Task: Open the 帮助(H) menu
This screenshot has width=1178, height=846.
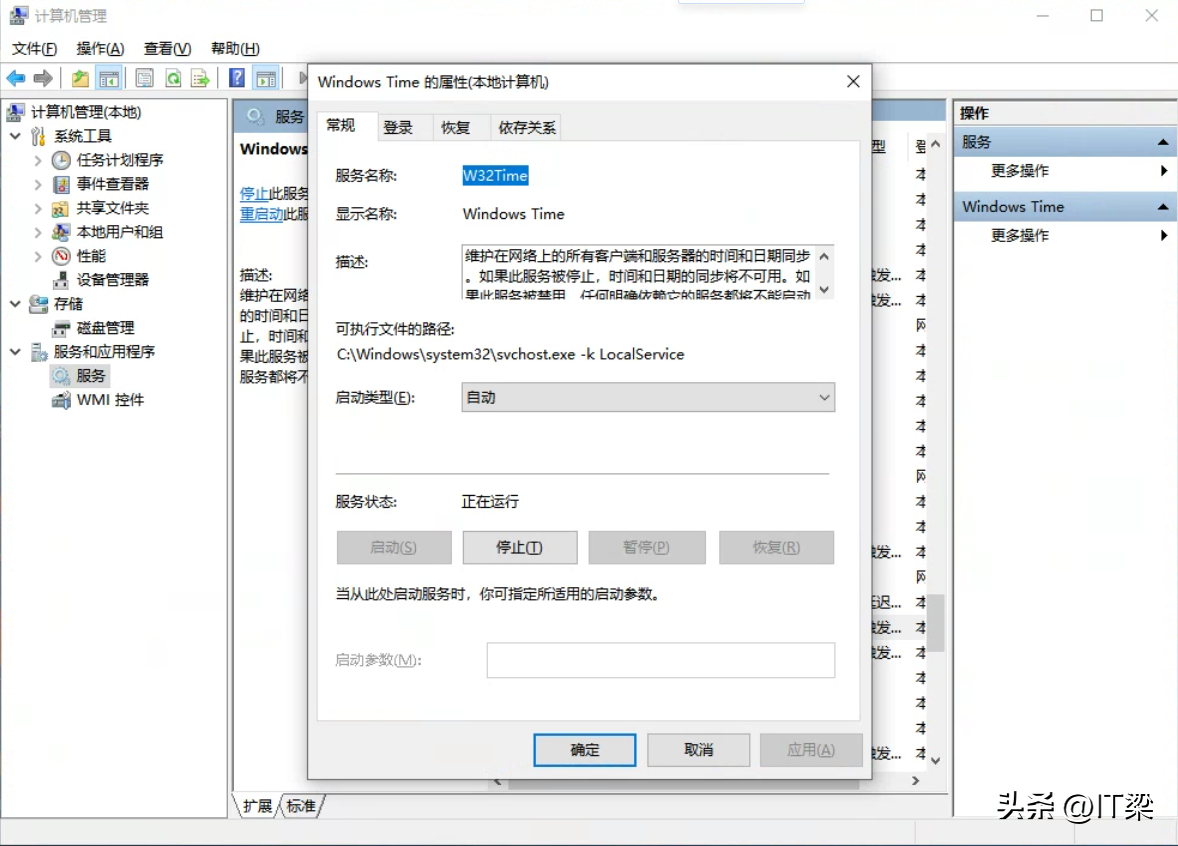Action: (x=235, y=49)
